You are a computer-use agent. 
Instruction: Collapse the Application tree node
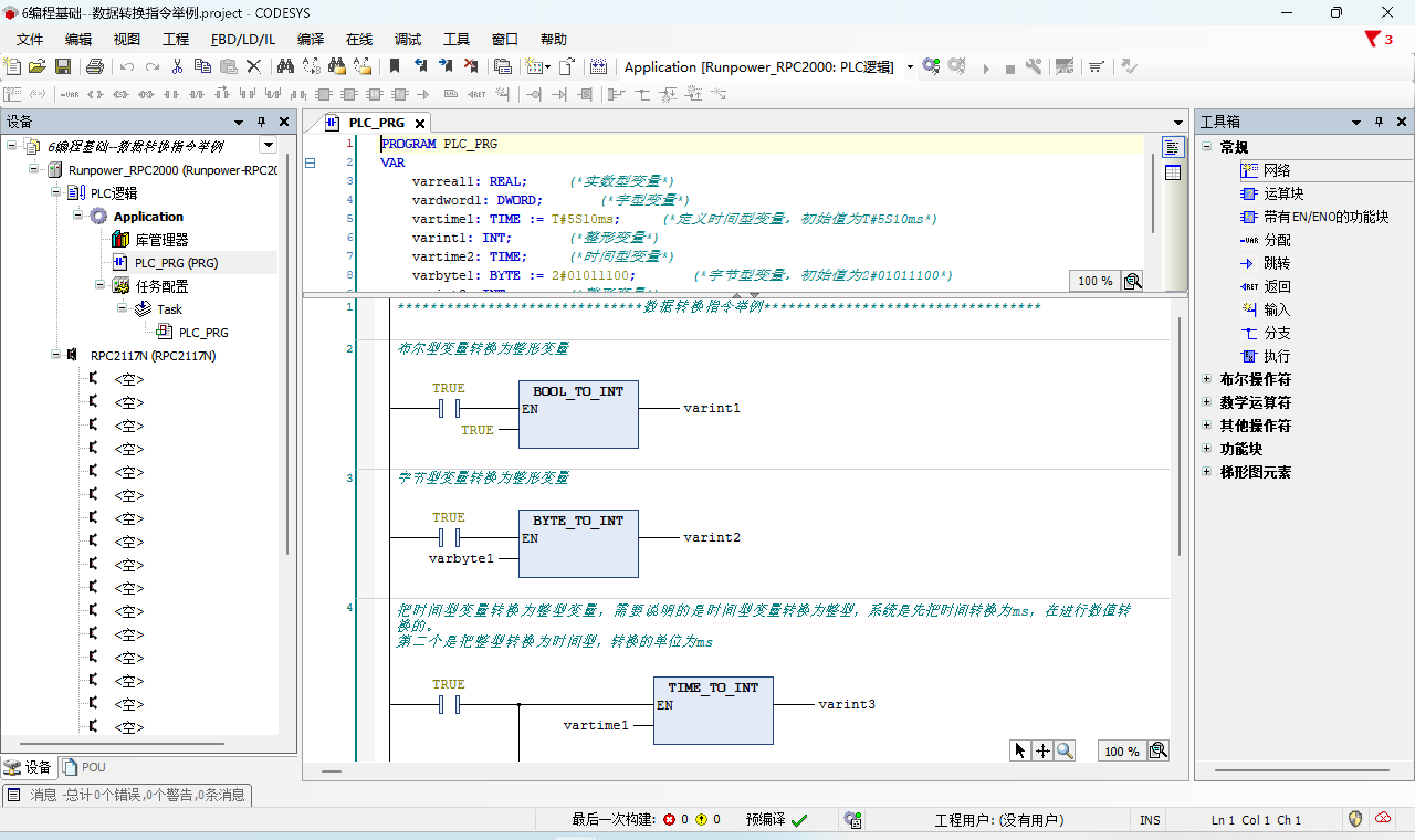[x=77, y=215]
